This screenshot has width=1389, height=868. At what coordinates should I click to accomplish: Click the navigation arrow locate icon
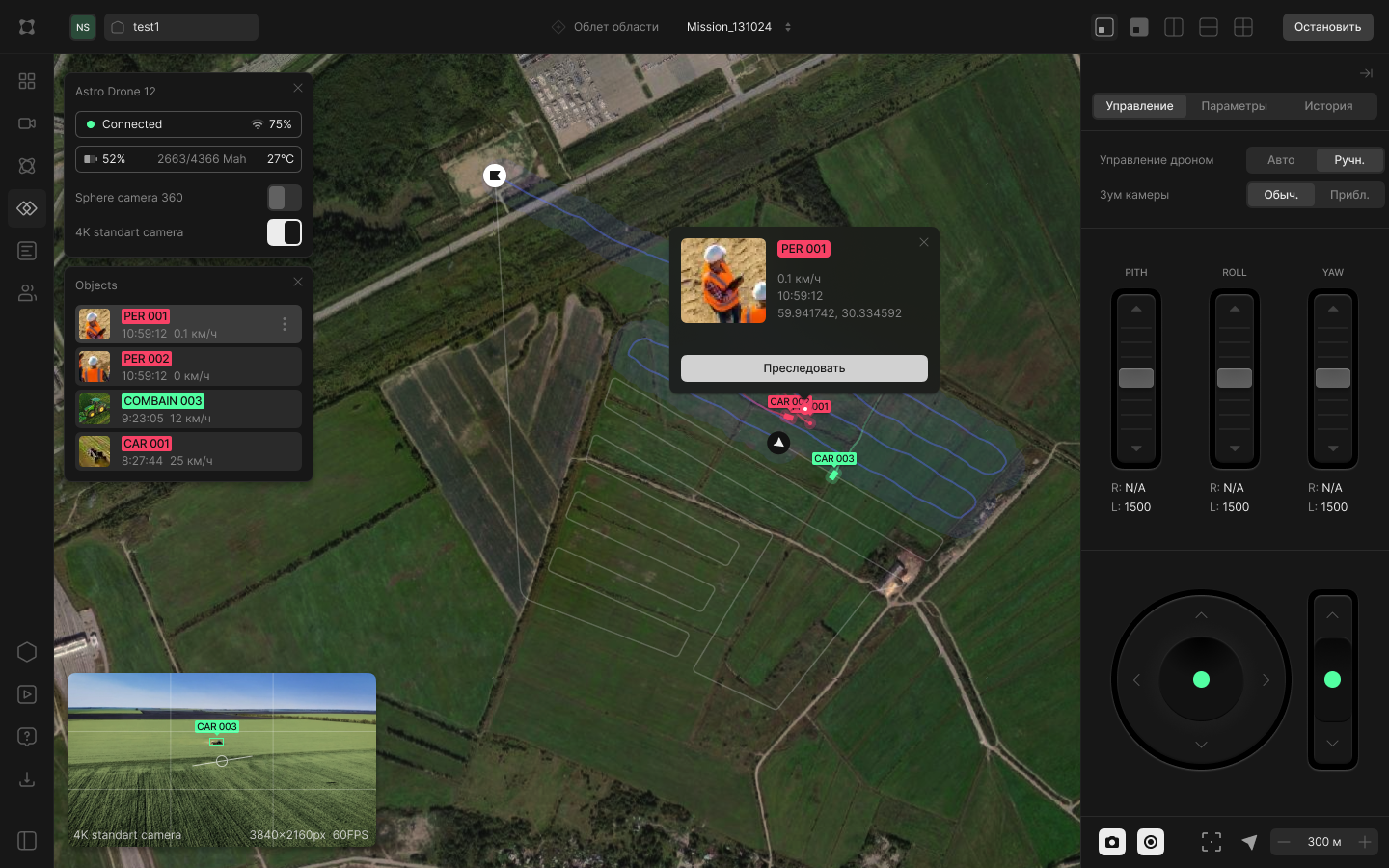coord(1249,842)
